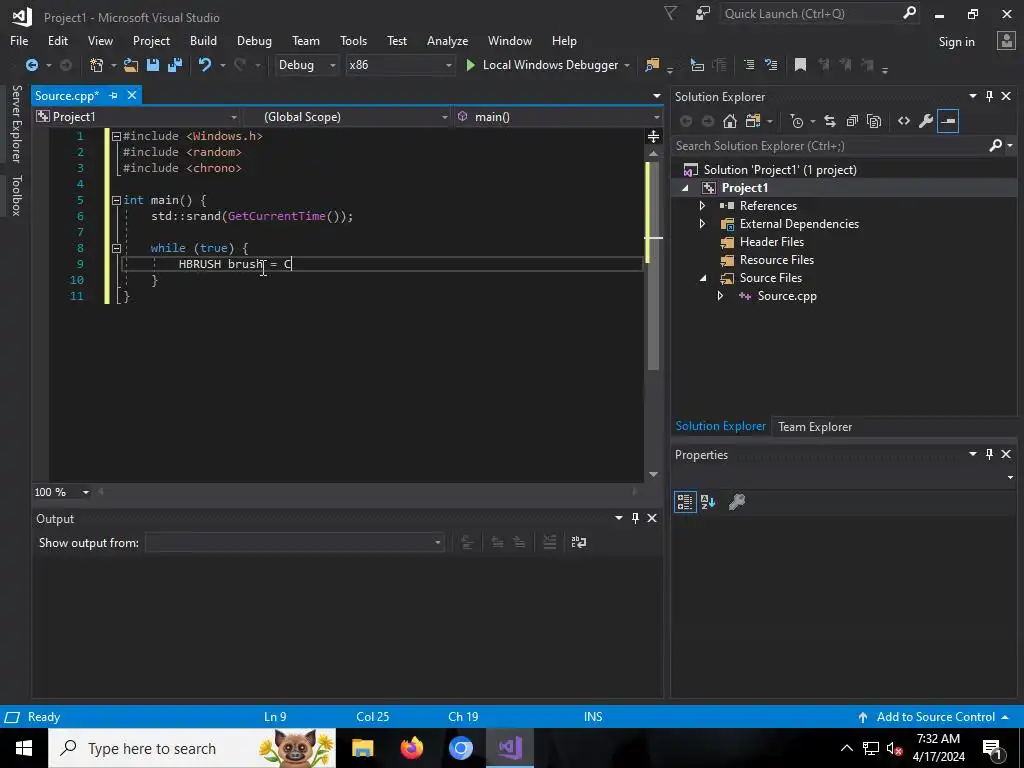Open the Build menu
This screenshot has height=768, width=1024.
[203, 40]
